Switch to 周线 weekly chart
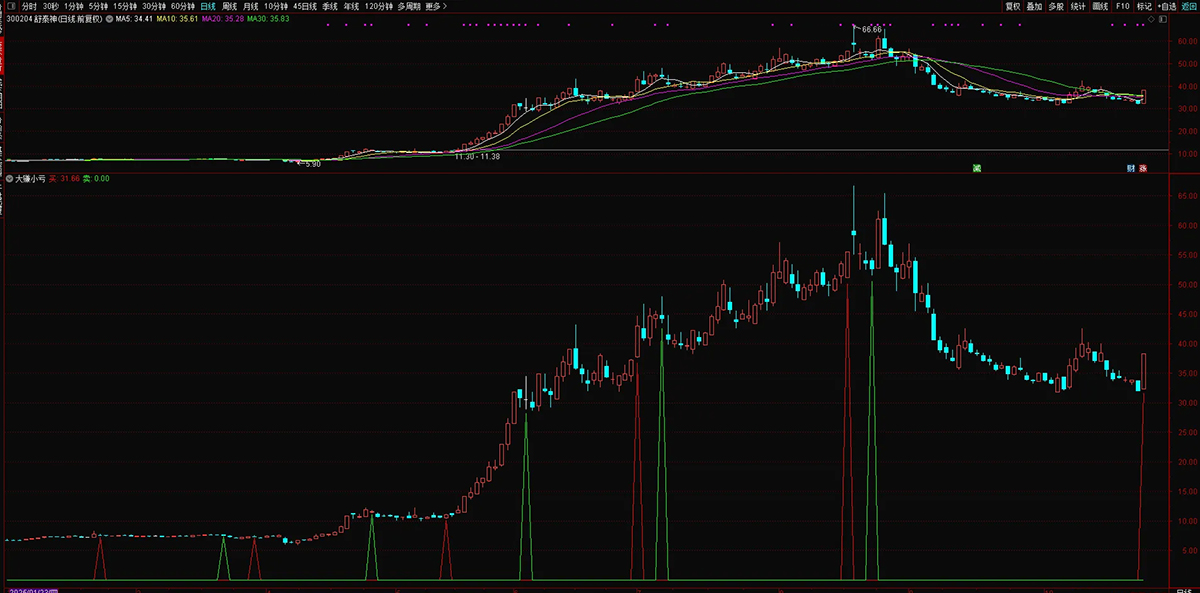The width and height of the screenshot is (1200, 593). 229,6
